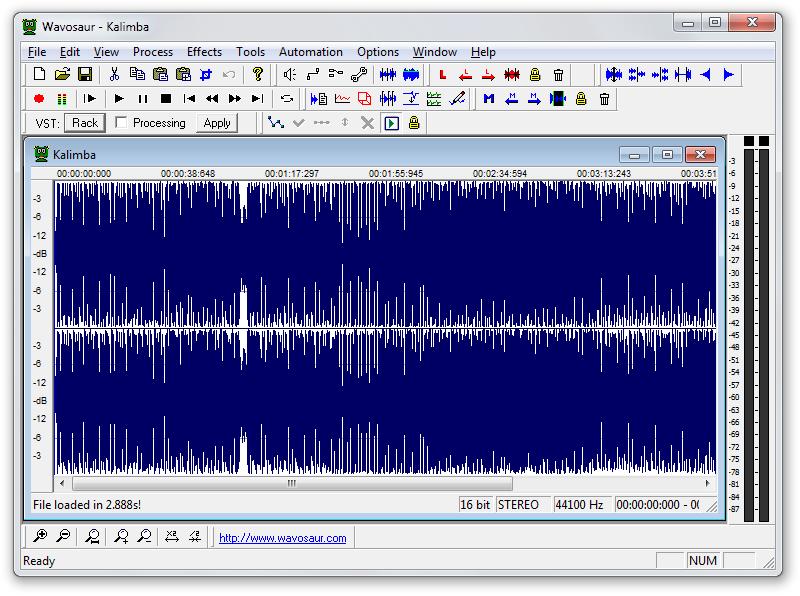Add a marker with the blue M icon
800x596 pixels.
pos(489,98)
